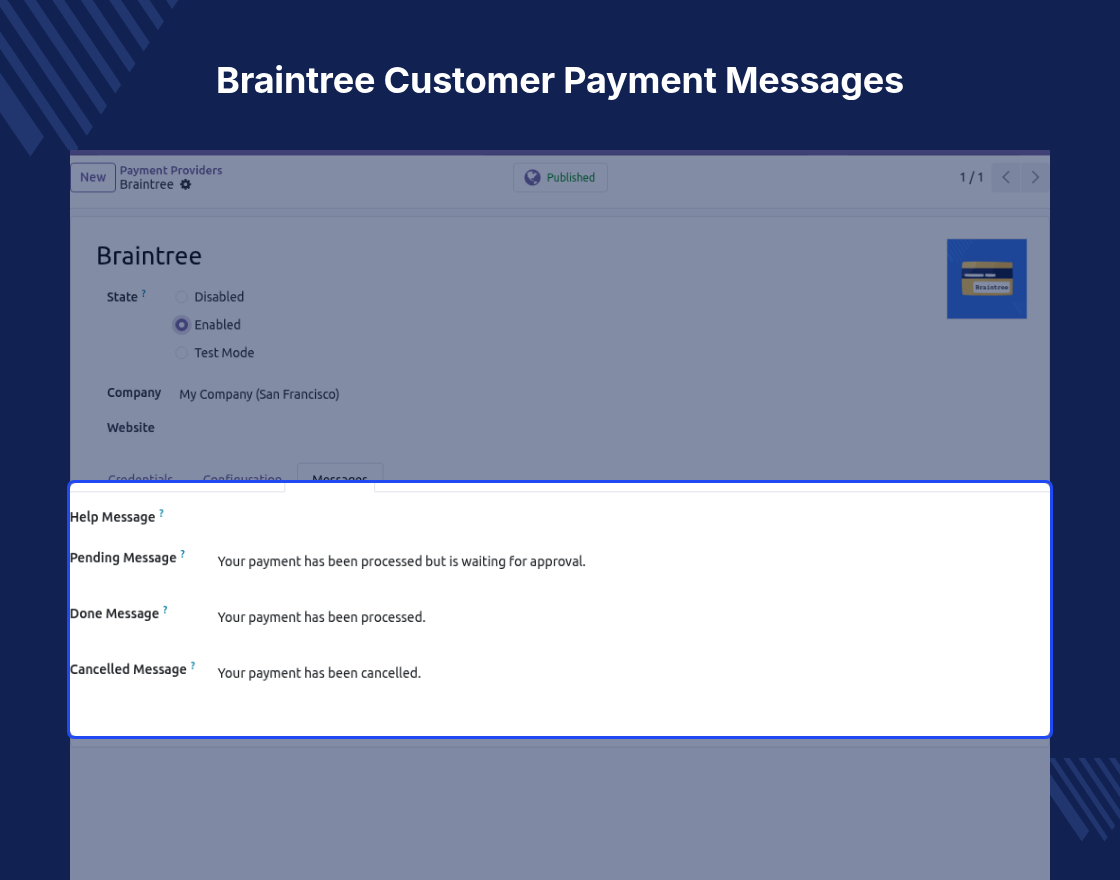
Task: Click the Help Message tooltip question mark
Action: [161, 513]
